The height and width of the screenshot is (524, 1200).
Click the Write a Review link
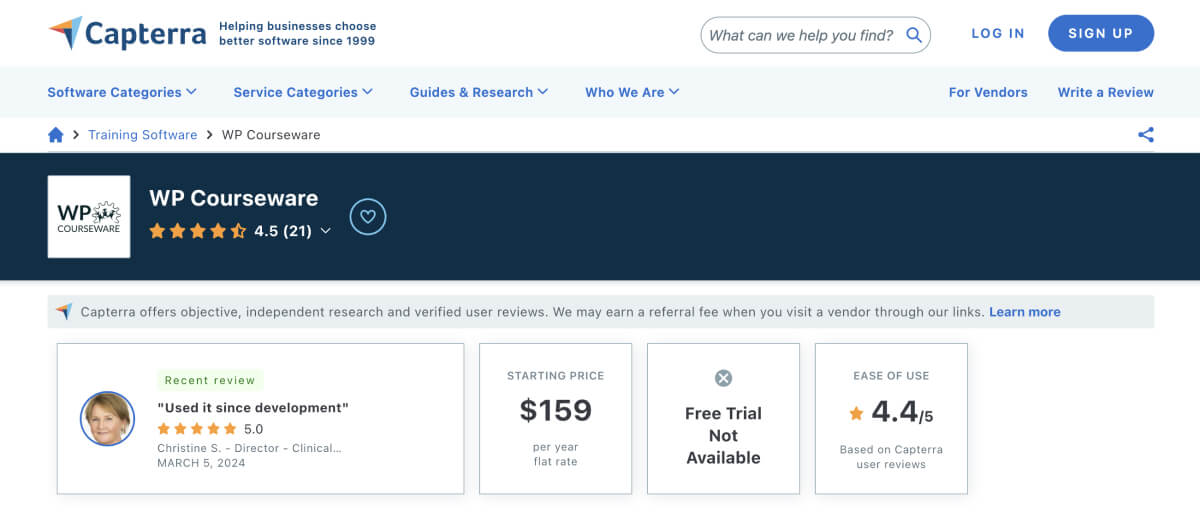coord(1106,92)
